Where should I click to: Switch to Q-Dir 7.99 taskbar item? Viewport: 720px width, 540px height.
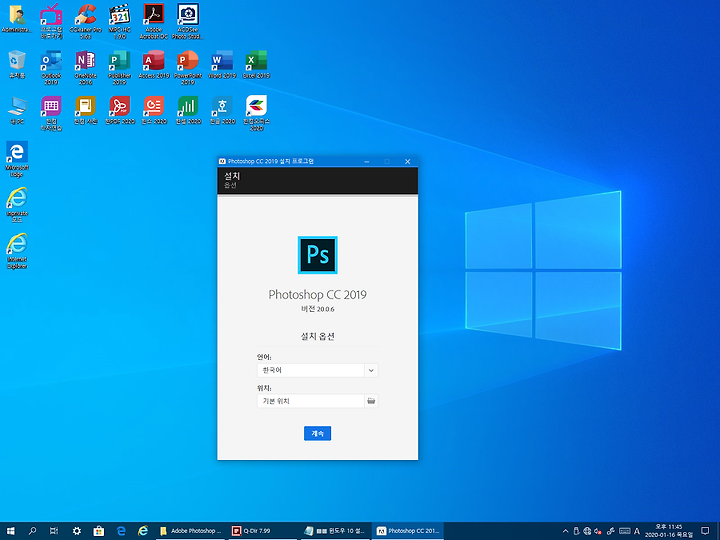point(263,531)
